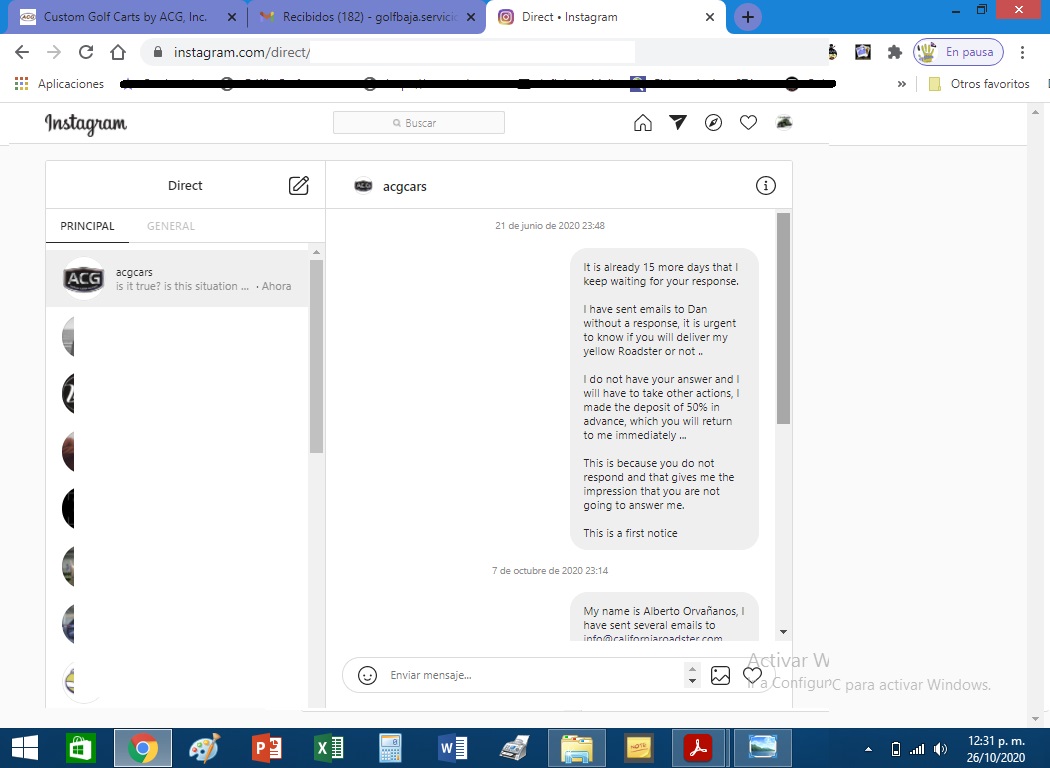Open Chrome home page button
Image resolution: width=1050 pixels, height=768 pixels.
coord(118,52)
